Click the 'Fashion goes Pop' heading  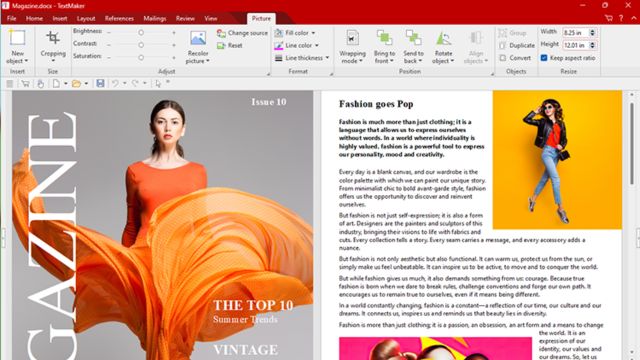[x=376, y=104]
